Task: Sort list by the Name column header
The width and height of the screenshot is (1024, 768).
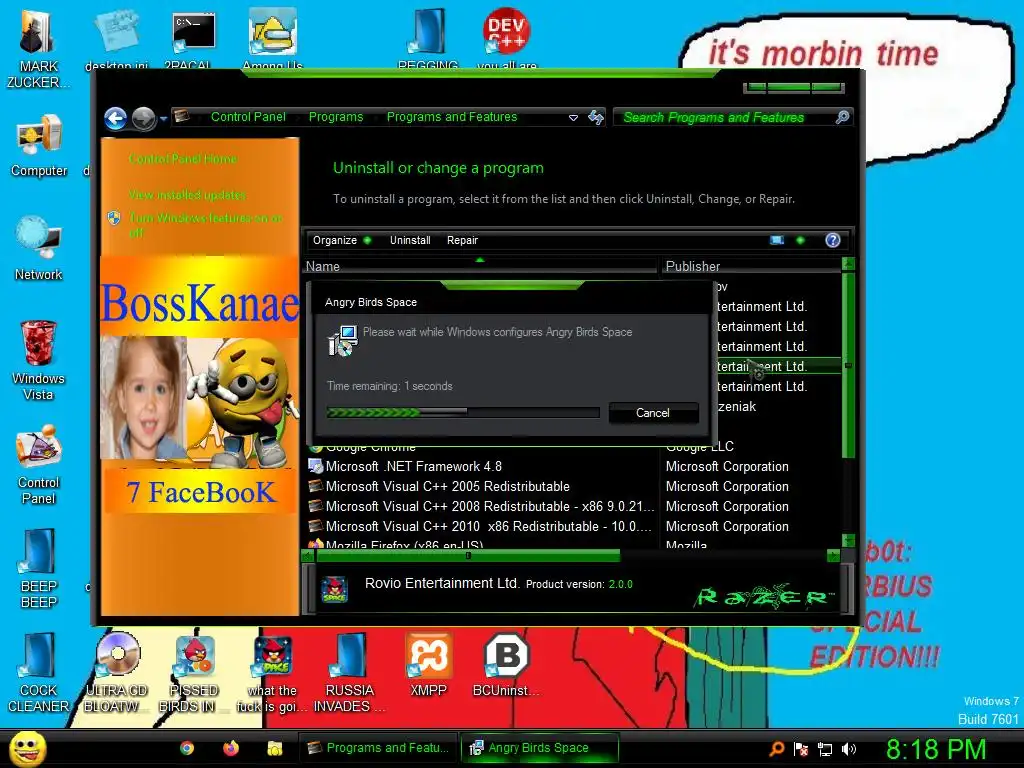Action: point(481,266)
